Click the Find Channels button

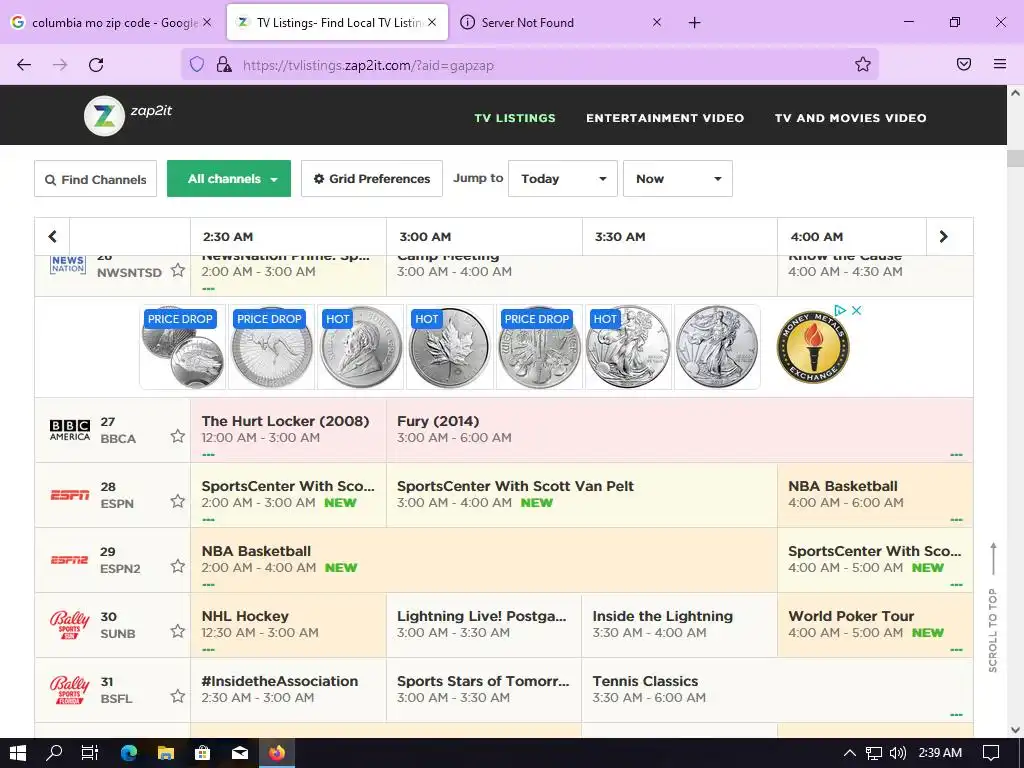[x=95, y=179]
